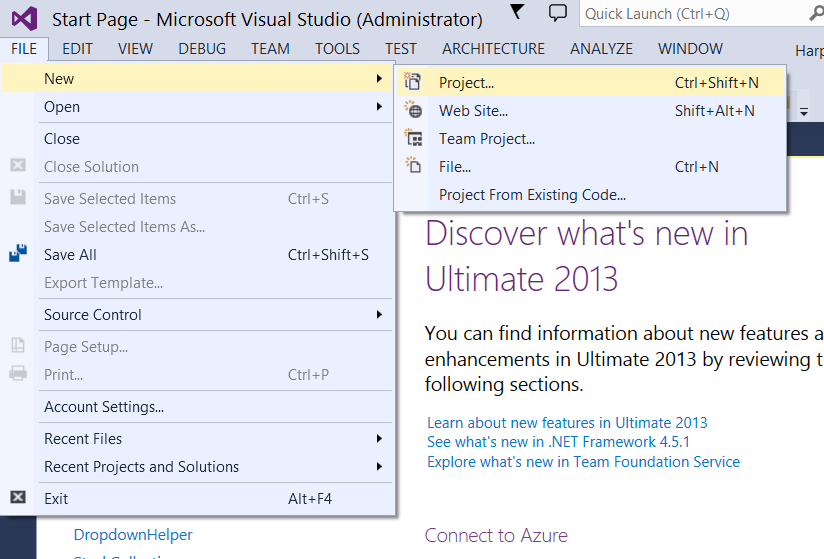The image size is (824, 559).
Task: Expand the Source Control submenu
Action: pos(379,315)
